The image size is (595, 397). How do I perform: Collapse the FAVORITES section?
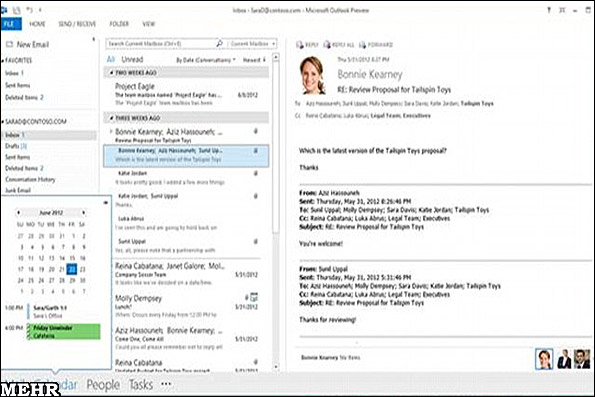3,60
